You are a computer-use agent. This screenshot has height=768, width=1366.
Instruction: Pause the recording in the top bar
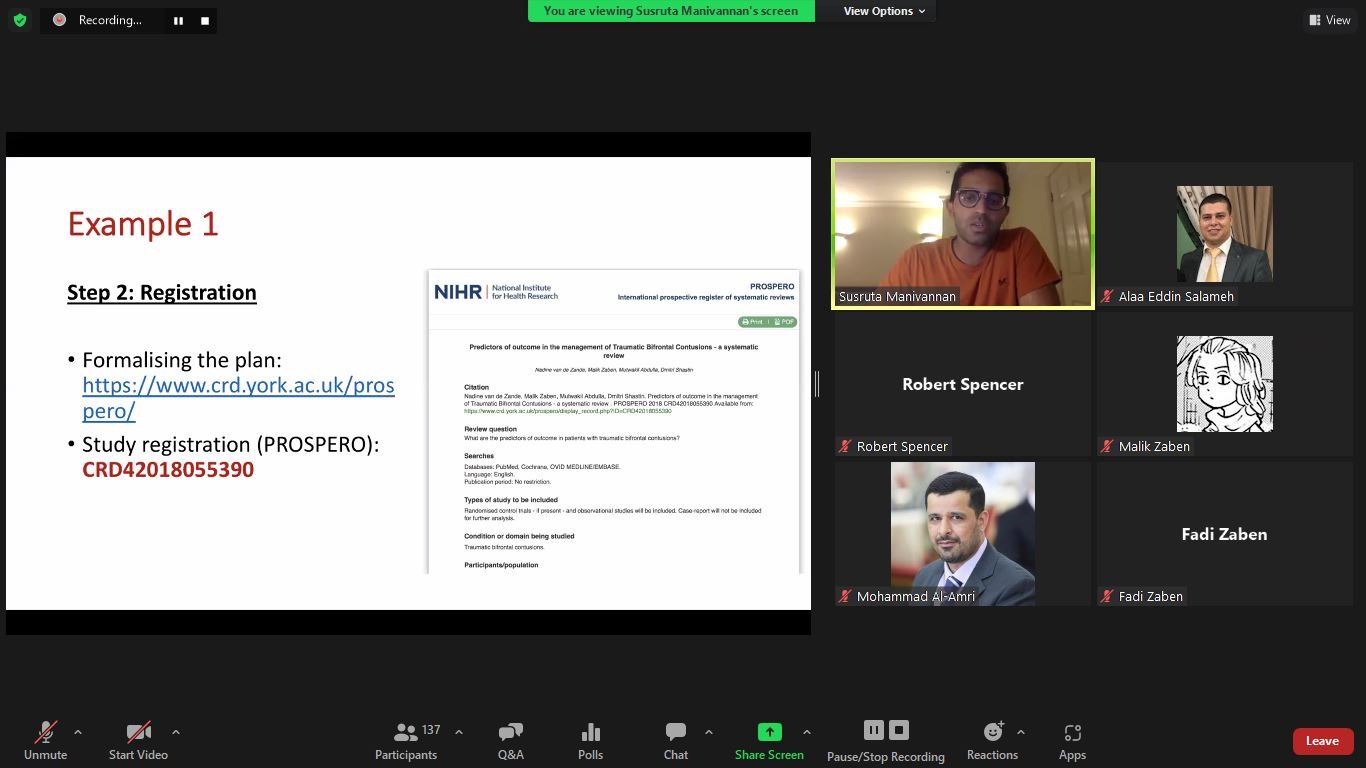tap(178, 20)
